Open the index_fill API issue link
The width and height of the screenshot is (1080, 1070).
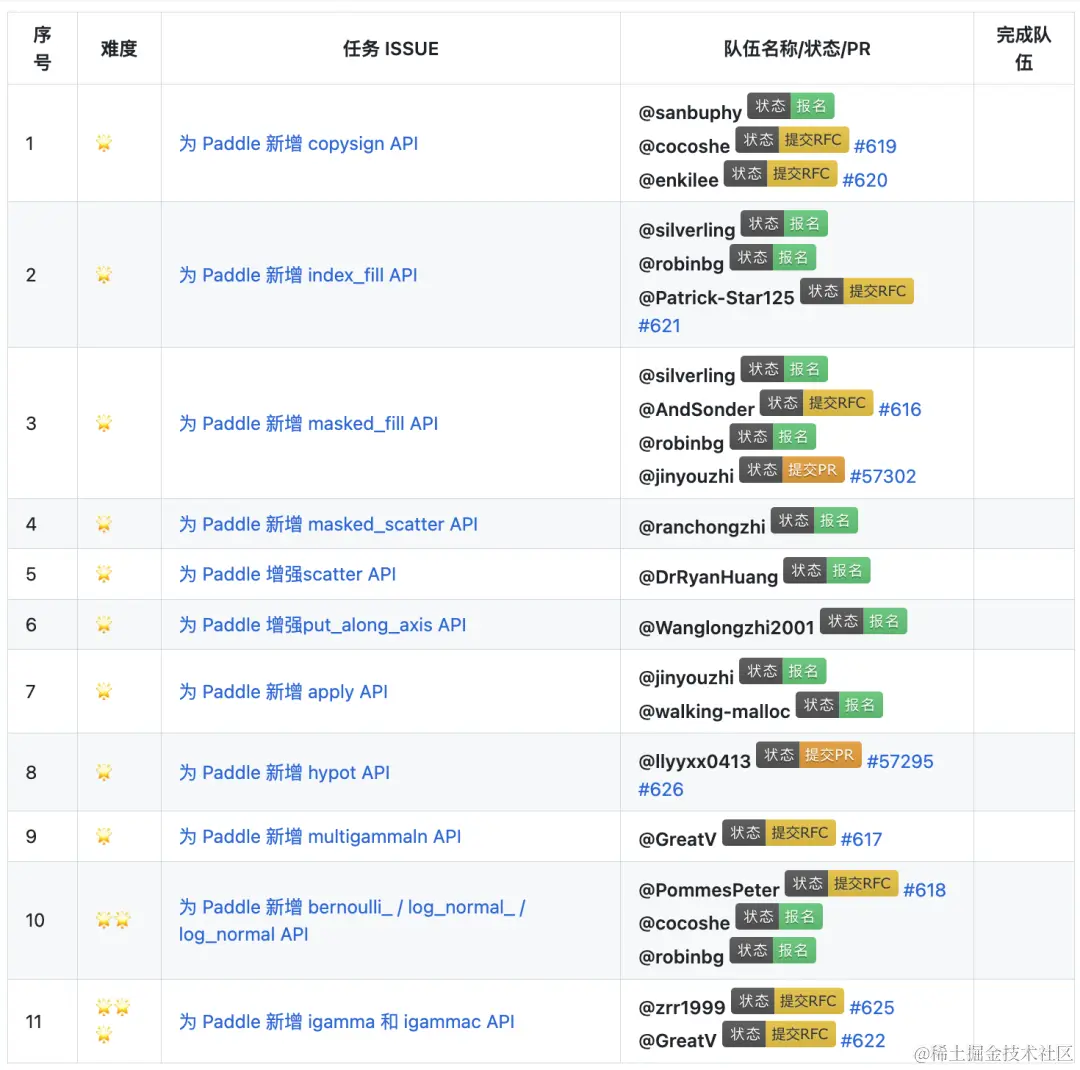click(298, 275)
